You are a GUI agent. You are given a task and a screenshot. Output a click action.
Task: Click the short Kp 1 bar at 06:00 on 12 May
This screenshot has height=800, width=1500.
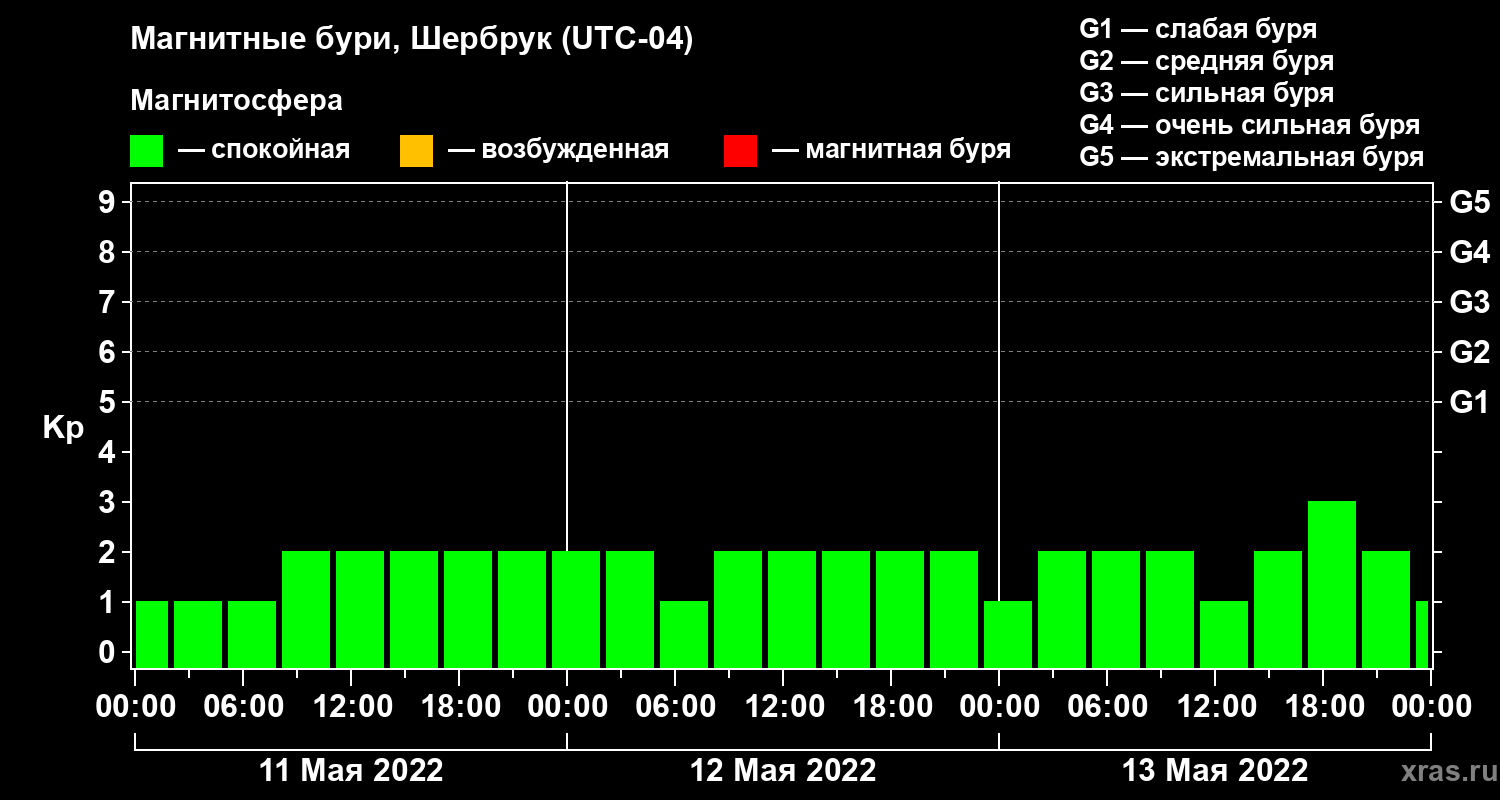pyautogui.click(x=684, y=634)
